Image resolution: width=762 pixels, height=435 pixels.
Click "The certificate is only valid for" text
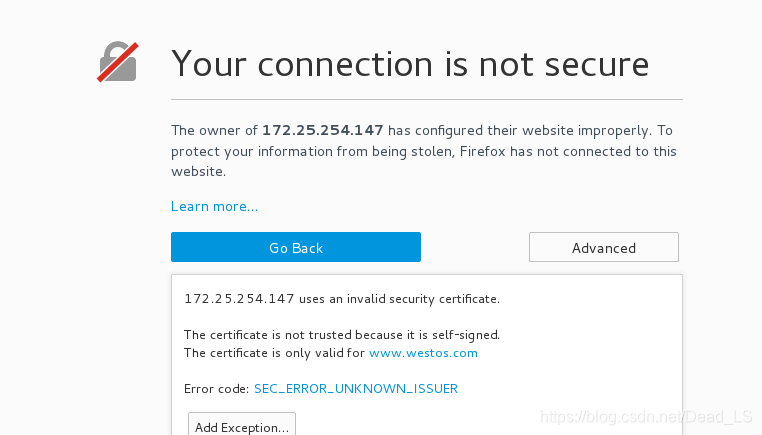click(275, 353)
